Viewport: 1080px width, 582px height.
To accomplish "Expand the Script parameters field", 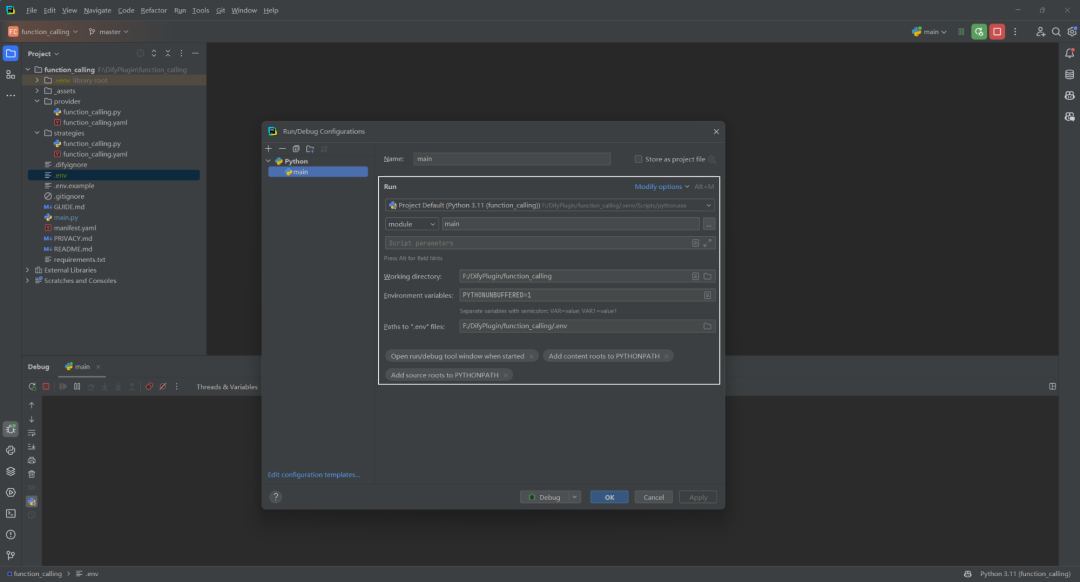I will tap(707, 243).
